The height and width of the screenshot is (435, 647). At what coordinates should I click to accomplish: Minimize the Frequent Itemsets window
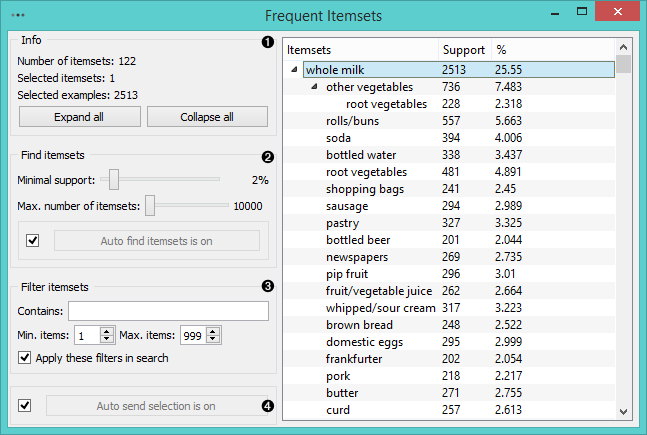point(555,14)
